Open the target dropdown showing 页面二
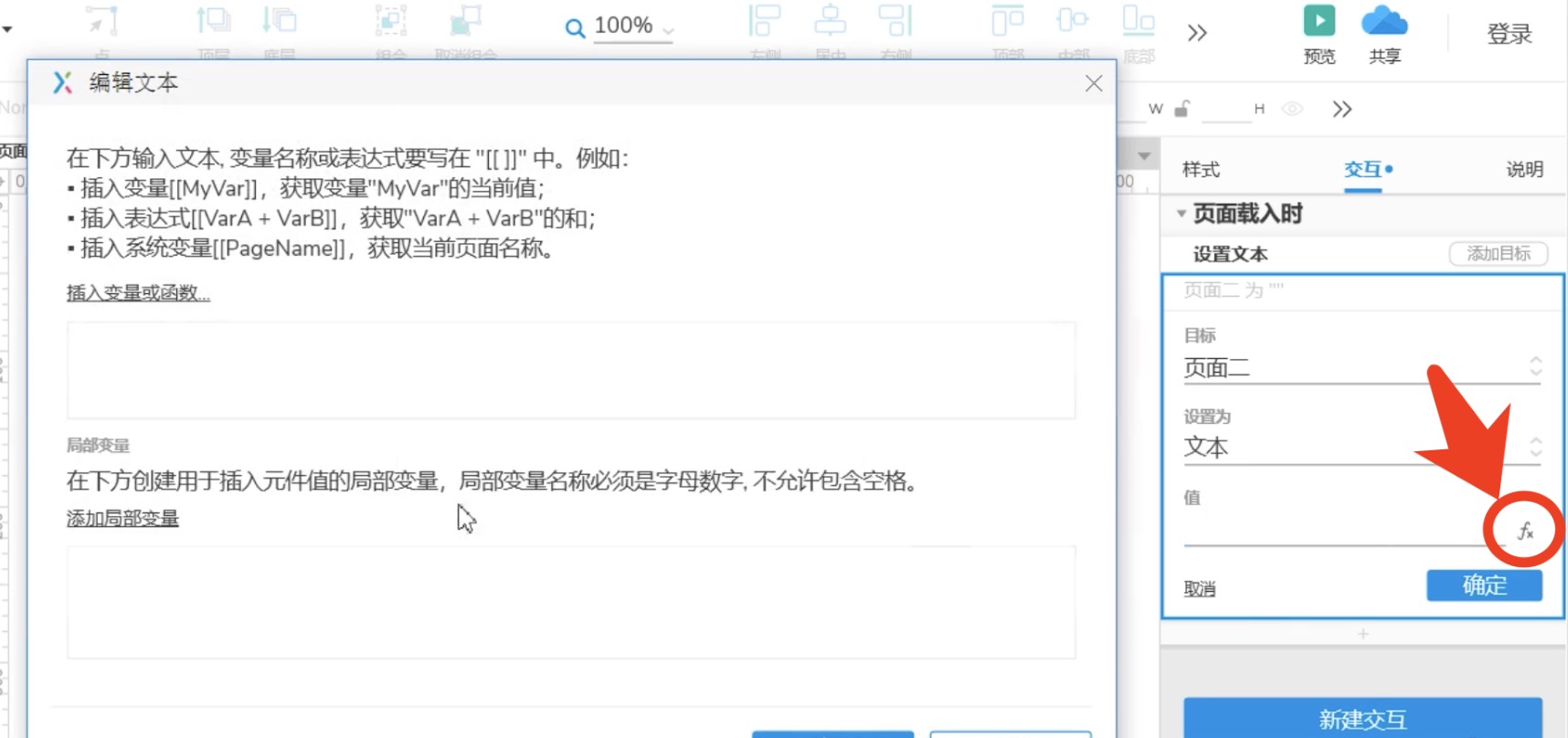The image size is (1568, 738). click(x=1361, y=368)
